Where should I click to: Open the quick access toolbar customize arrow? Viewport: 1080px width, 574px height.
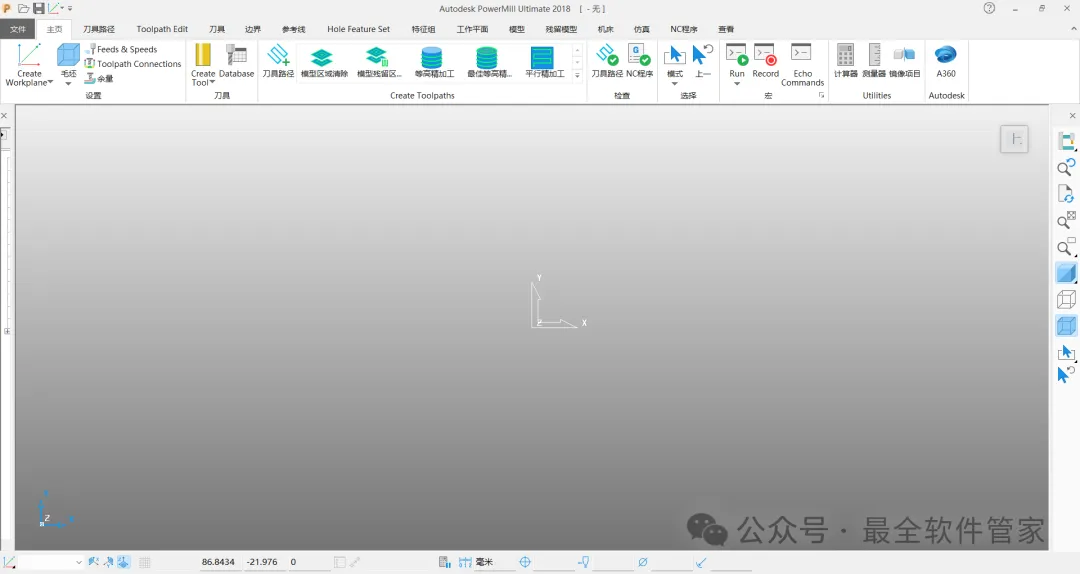(x=70, y=9)
